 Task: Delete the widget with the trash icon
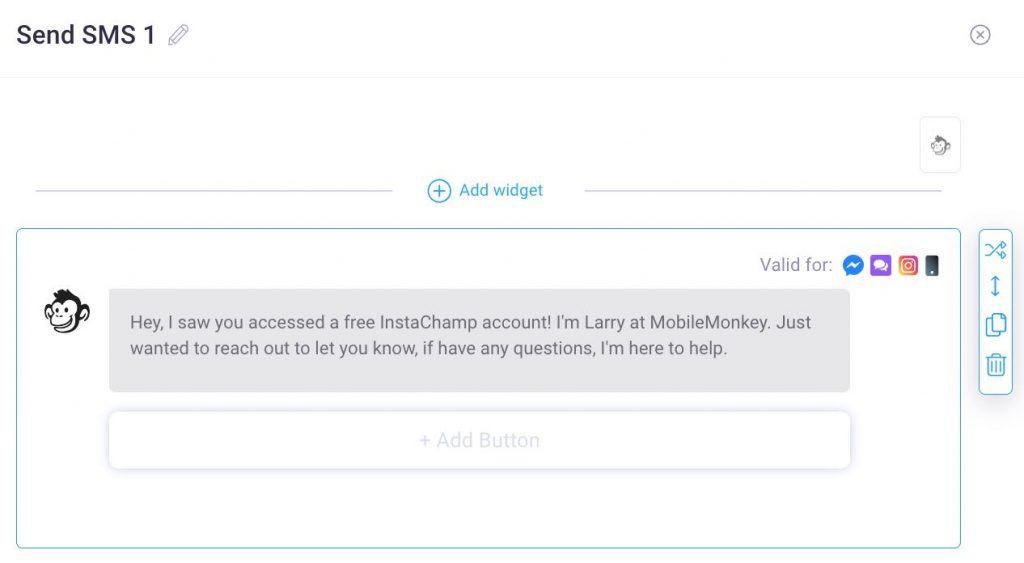point(995,364)
